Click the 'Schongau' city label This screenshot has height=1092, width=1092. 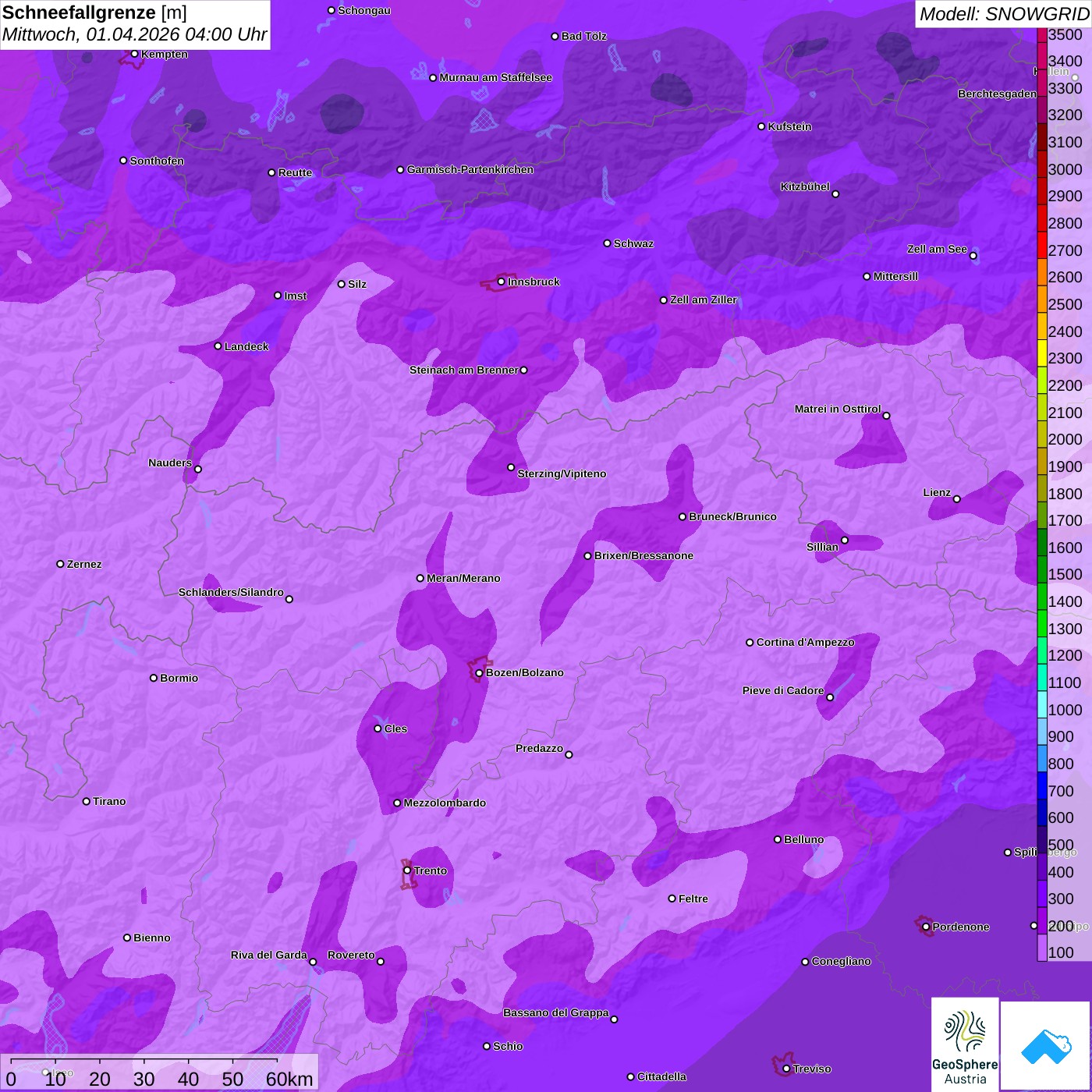tap(364, 10)
